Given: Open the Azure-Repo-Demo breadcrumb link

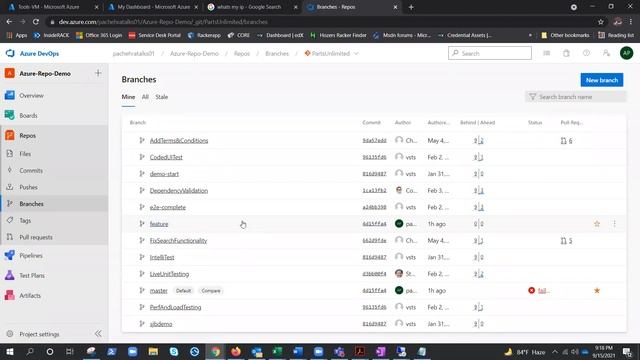Looking at the screenshot, I should coord(194,53).
